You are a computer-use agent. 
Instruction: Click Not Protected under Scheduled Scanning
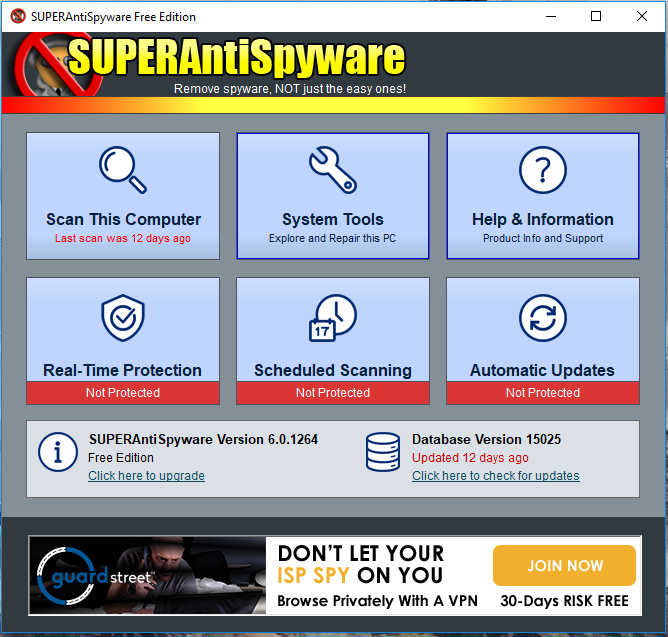[x=333, y=393]
